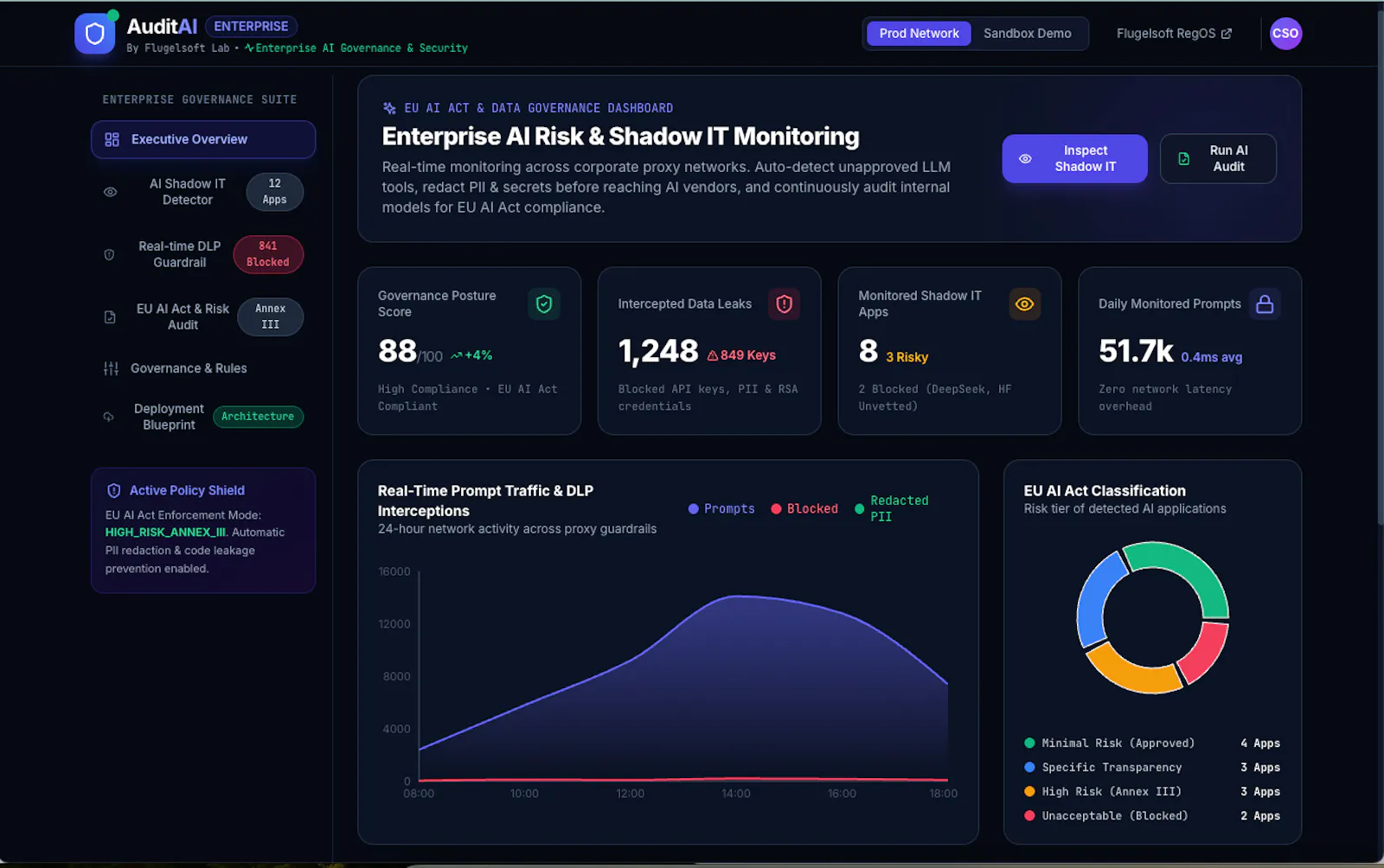Viewport: 1384px width, 868px height.
Task: Click the external link icon beside Flugelsoft RegOS
Action: 1227,34
